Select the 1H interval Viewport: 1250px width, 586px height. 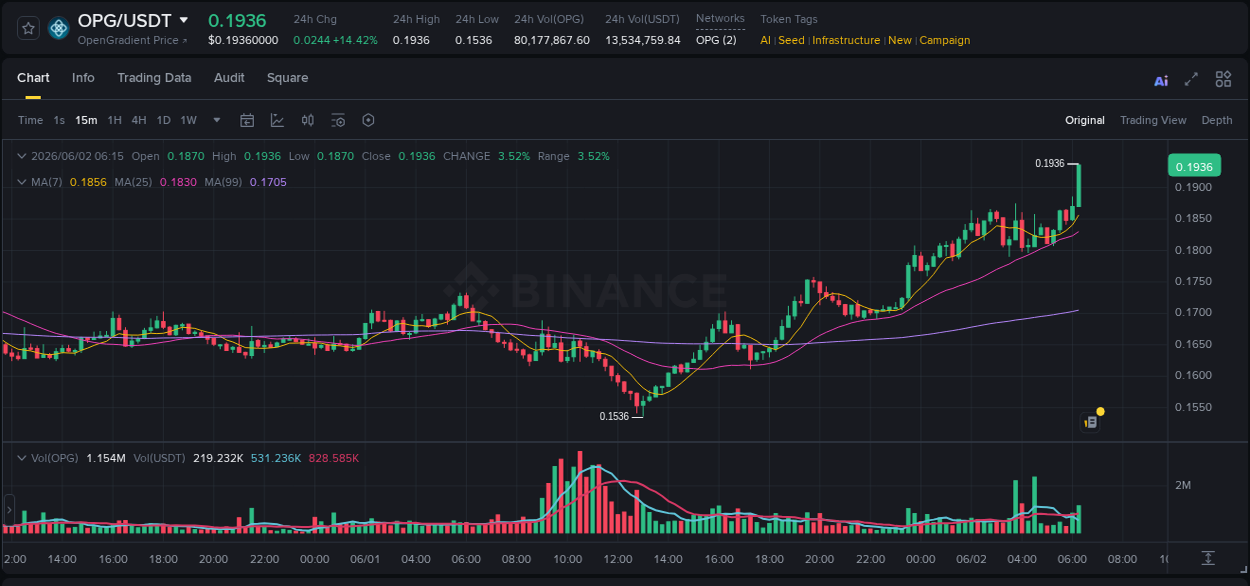(114, 120)
